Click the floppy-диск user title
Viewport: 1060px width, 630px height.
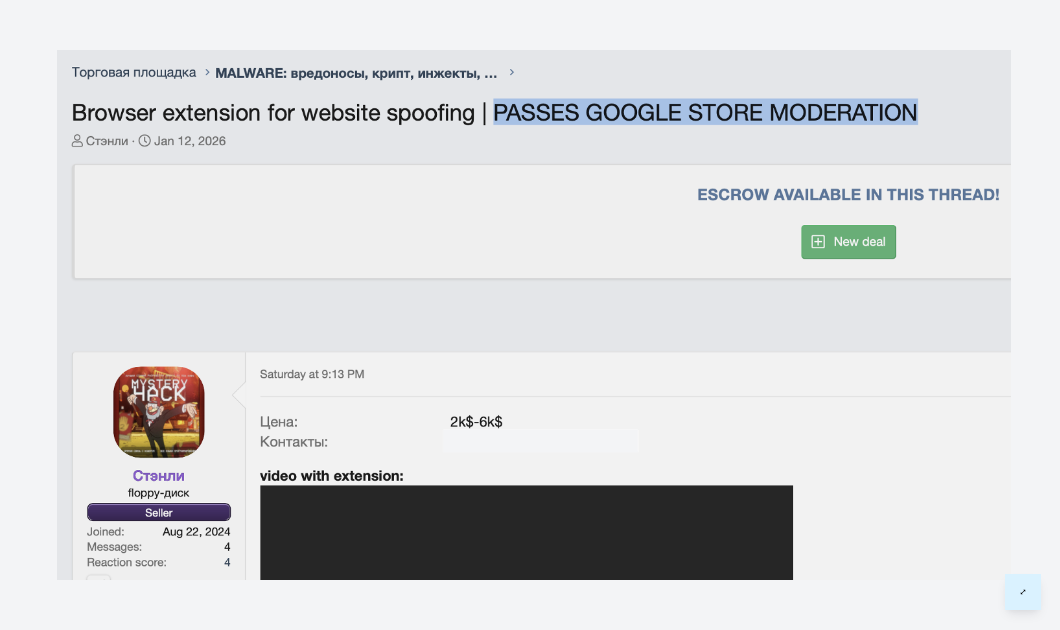click(x=159, y=493)
